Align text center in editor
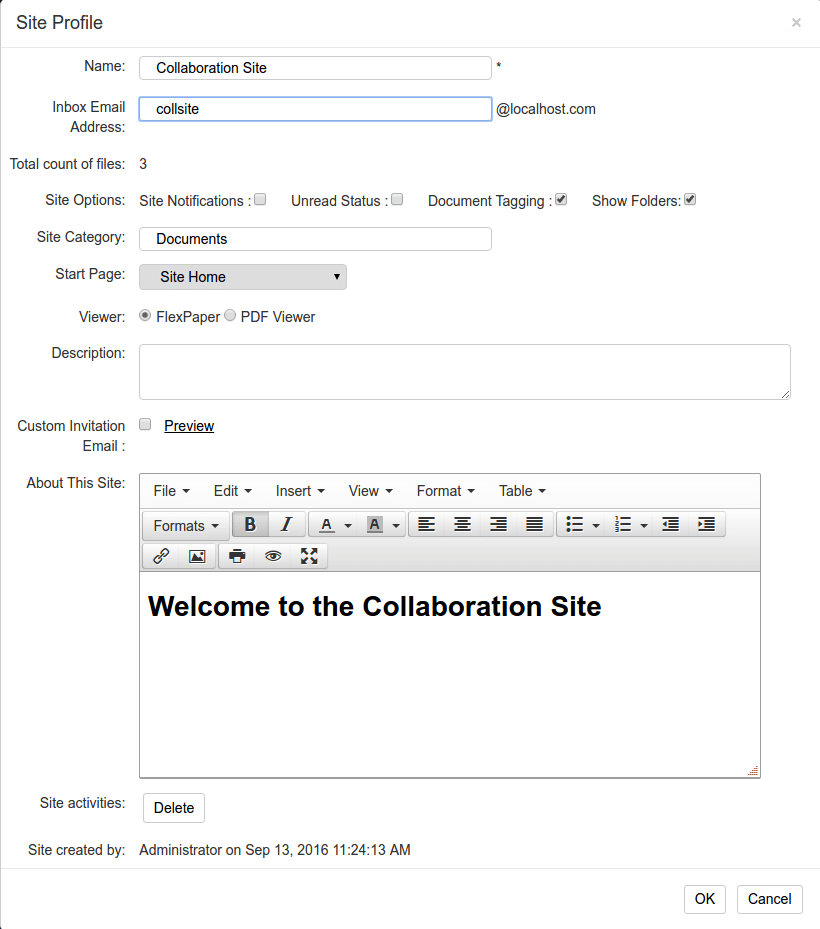The height and width of the screenshot is (929, 820). click(x=462, y=524)
